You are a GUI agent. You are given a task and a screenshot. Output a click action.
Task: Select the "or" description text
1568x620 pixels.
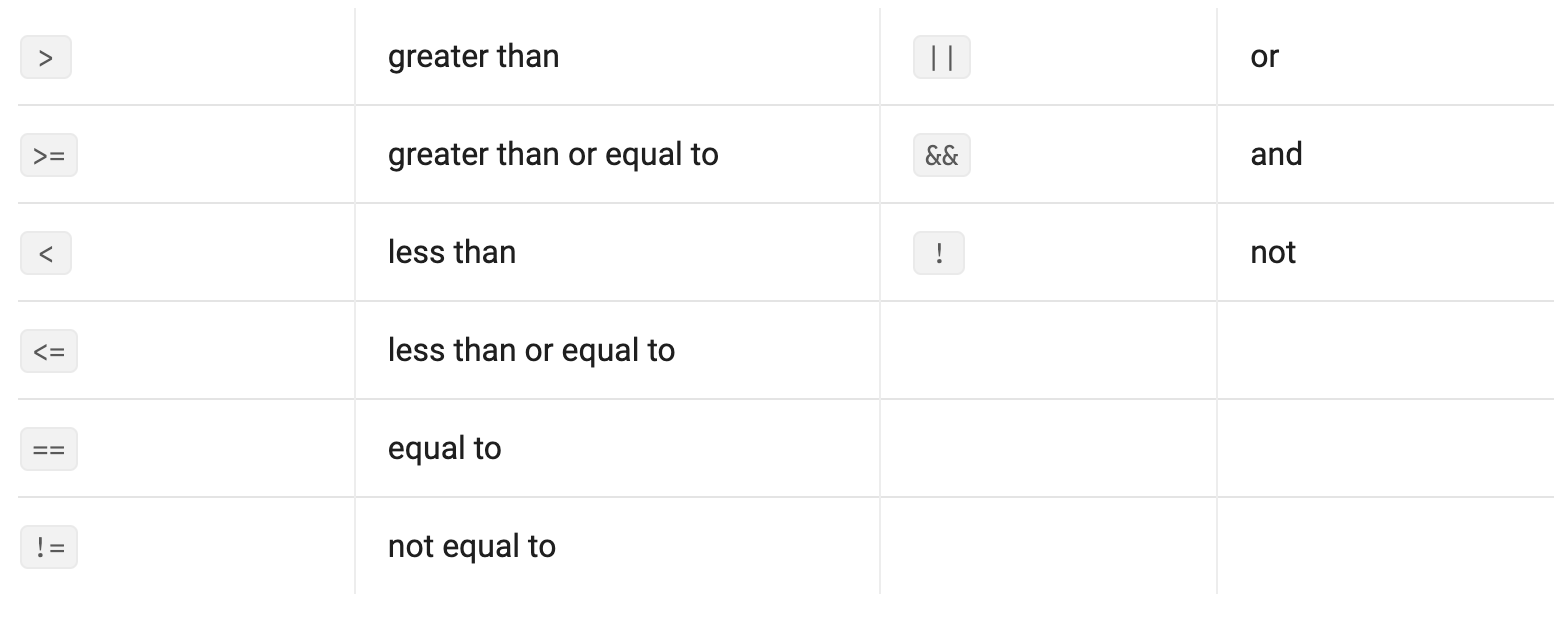pos(1264,56)
